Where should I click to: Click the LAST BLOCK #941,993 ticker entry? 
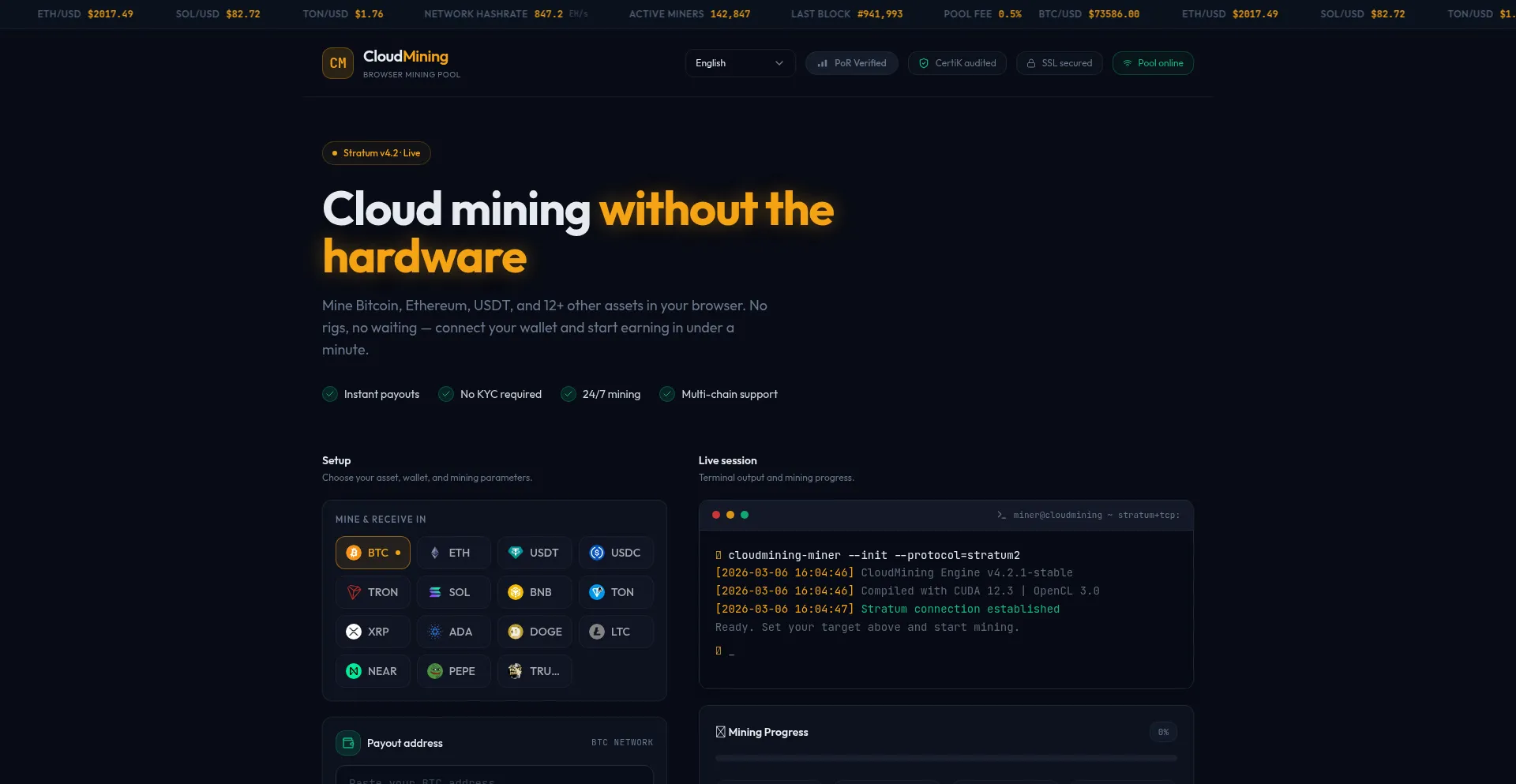[x=846, y=14]
